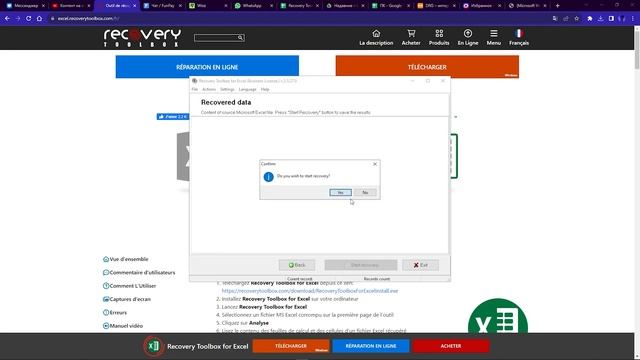Open the File menu in Recovery Toolbox

click(x=195, y=89)
